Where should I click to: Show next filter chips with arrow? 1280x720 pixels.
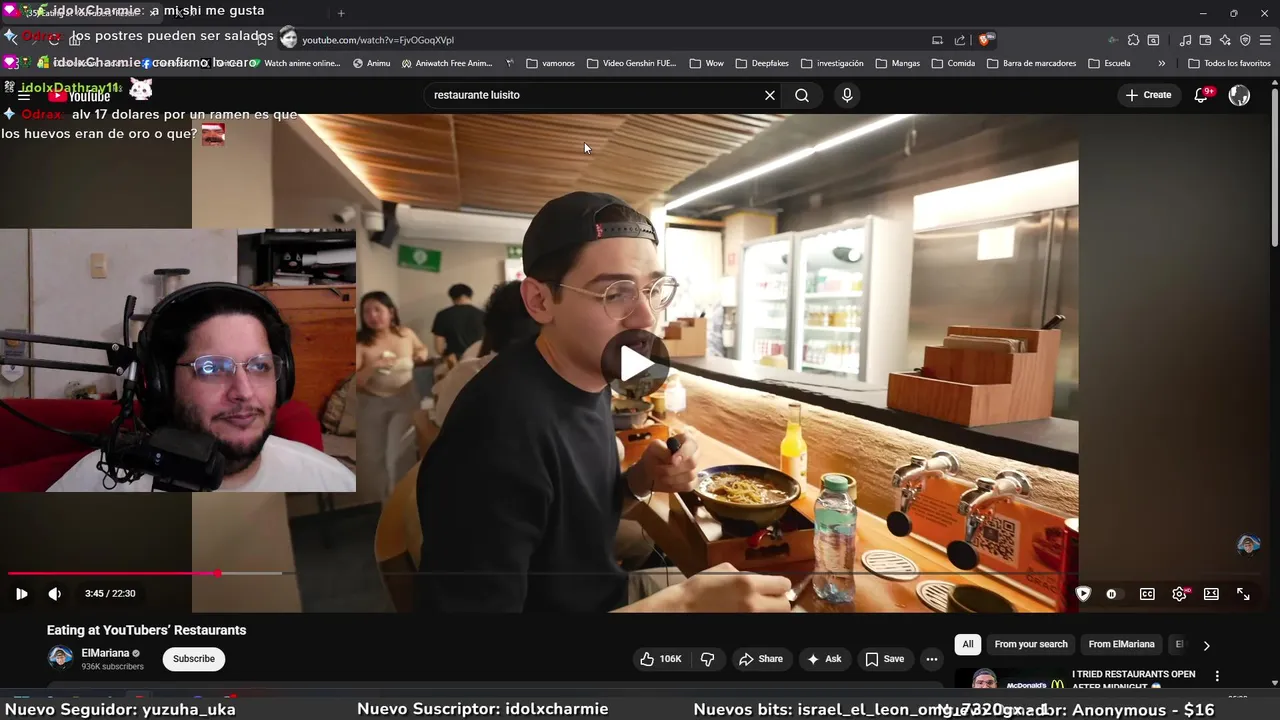coord(1206,646)
